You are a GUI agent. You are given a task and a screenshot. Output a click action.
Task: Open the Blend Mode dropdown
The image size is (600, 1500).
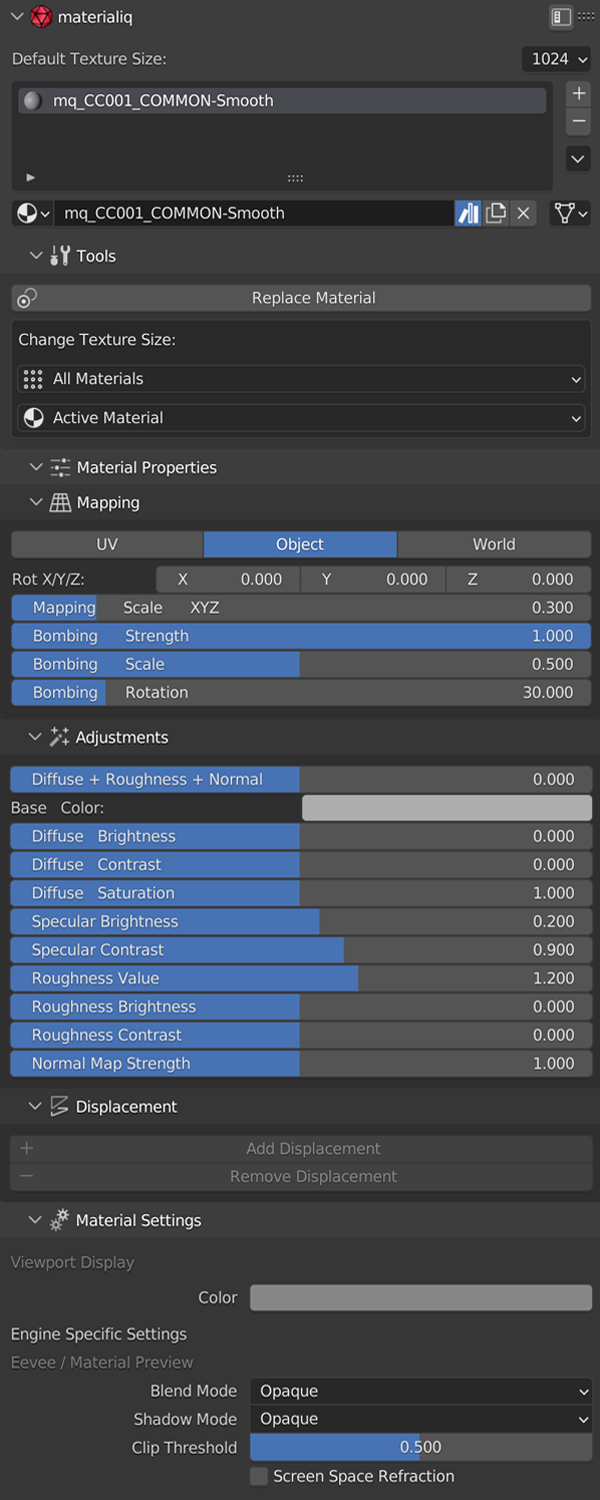[420, 1391]
